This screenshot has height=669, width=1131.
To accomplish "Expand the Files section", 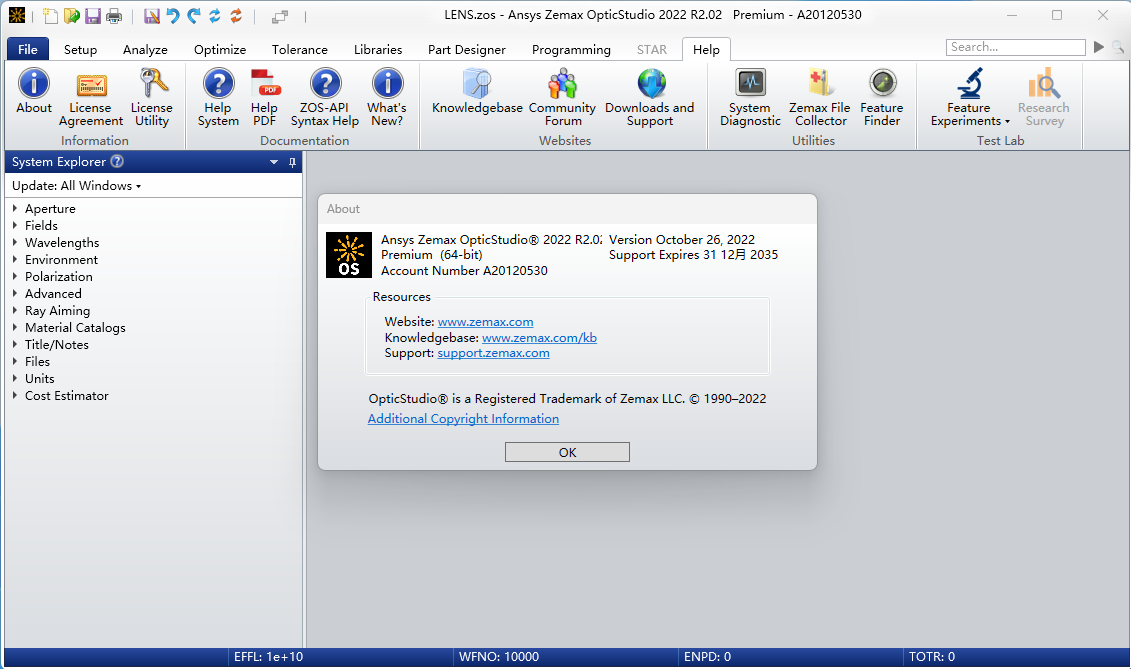I will (14, 362).
